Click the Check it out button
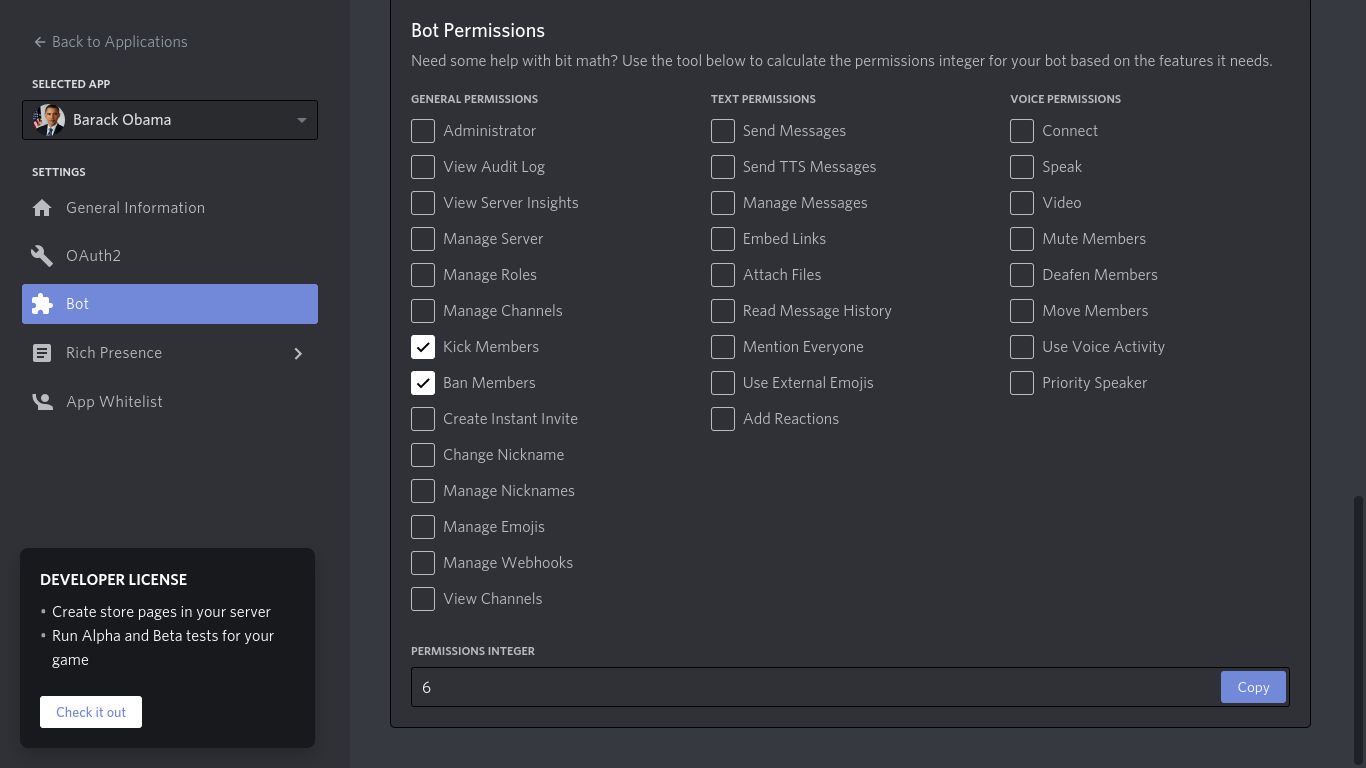Screen dimensions: 1366x768 coord(91,712)
